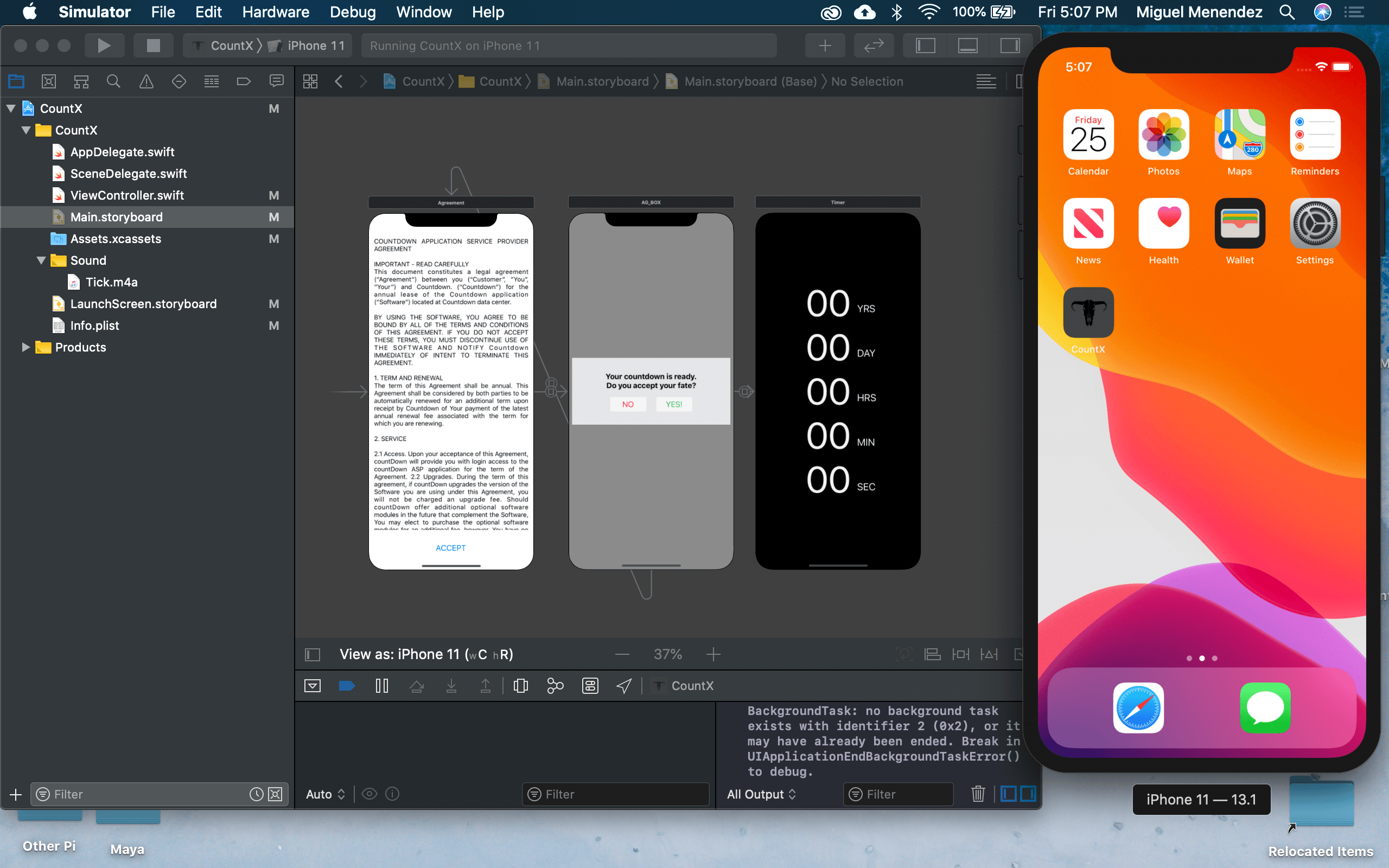The height and width of the screenshot is (868, 1389).
Task: Open the Issue navigator warning icon
Action: [146, 81]
